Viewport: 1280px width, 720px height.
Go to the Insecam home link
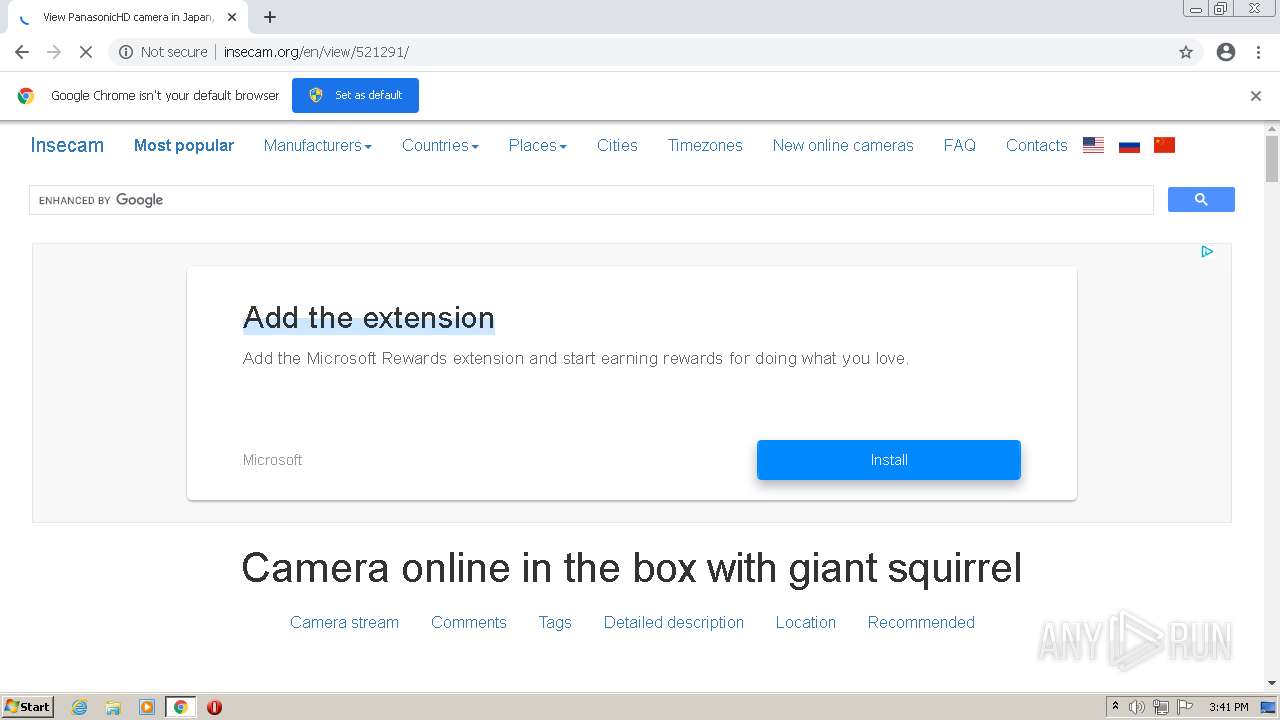click(x=67, y=145)
